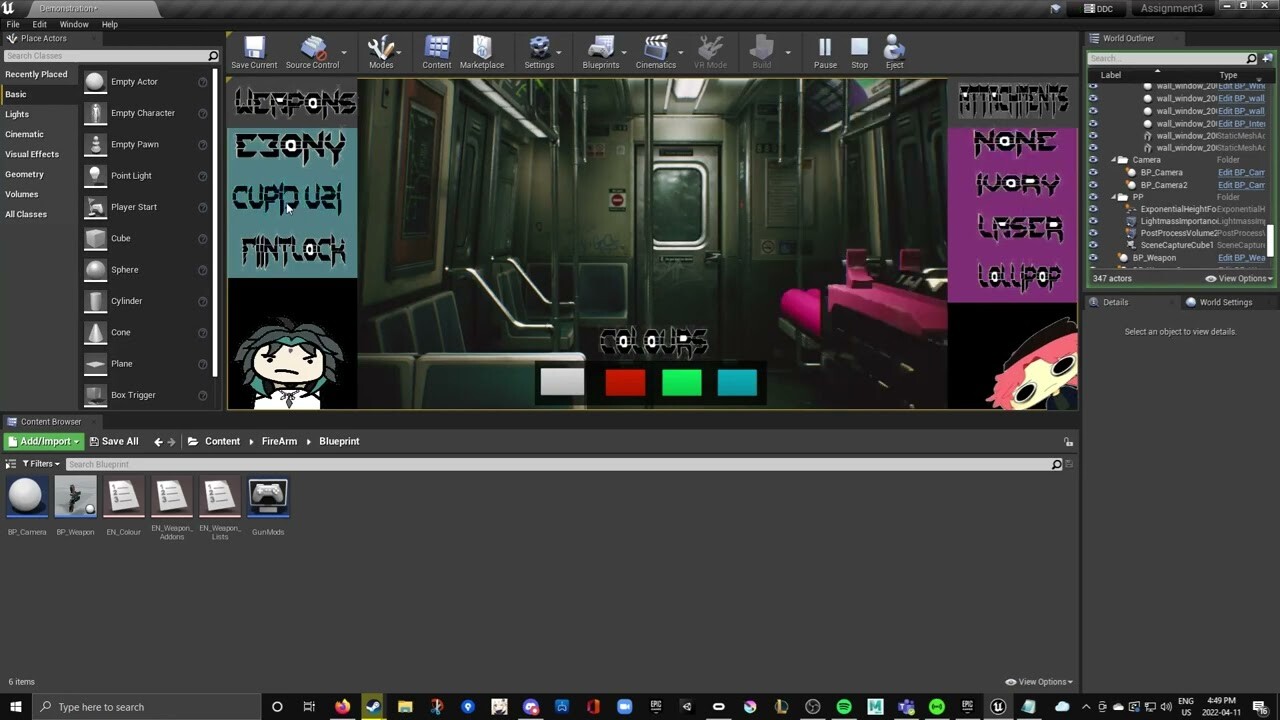Stop the play session
Image resolution: width=1280 pixels, height=720 pixels.
[859, 53]
